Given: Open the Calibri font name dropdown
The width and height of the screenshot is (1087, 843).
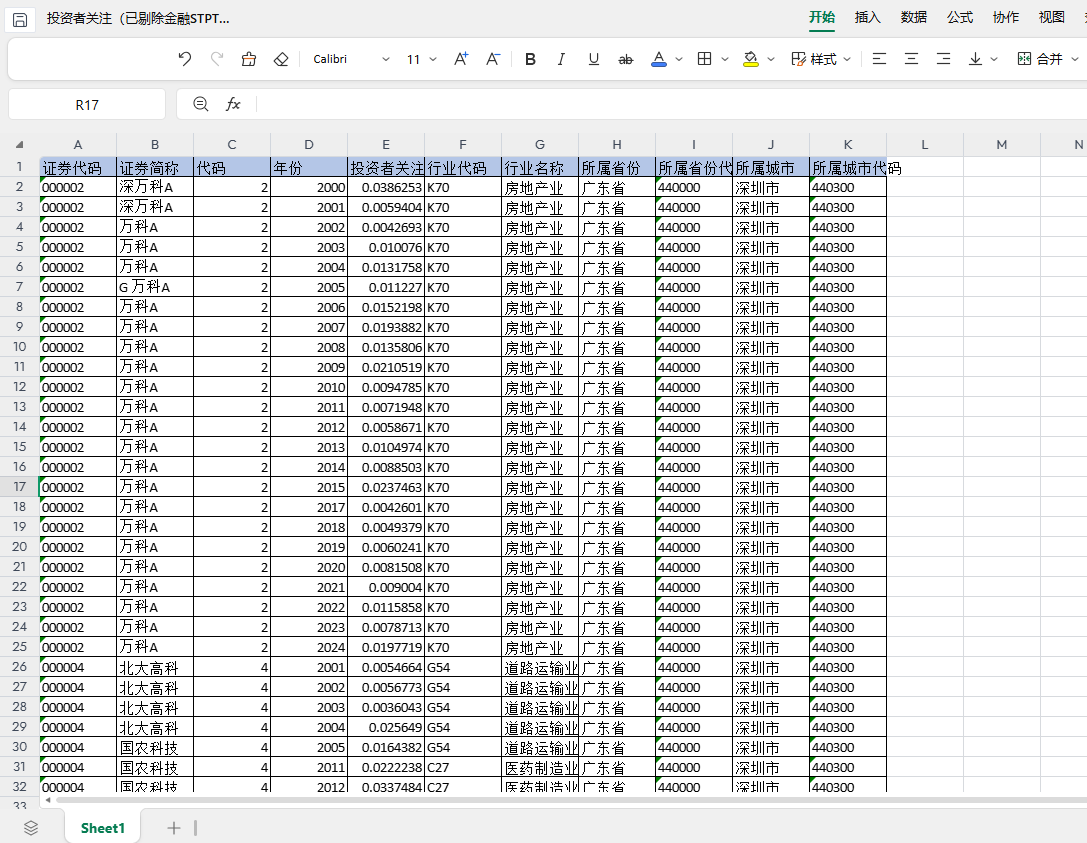Looking at the screenshot, I should [351, 60].
